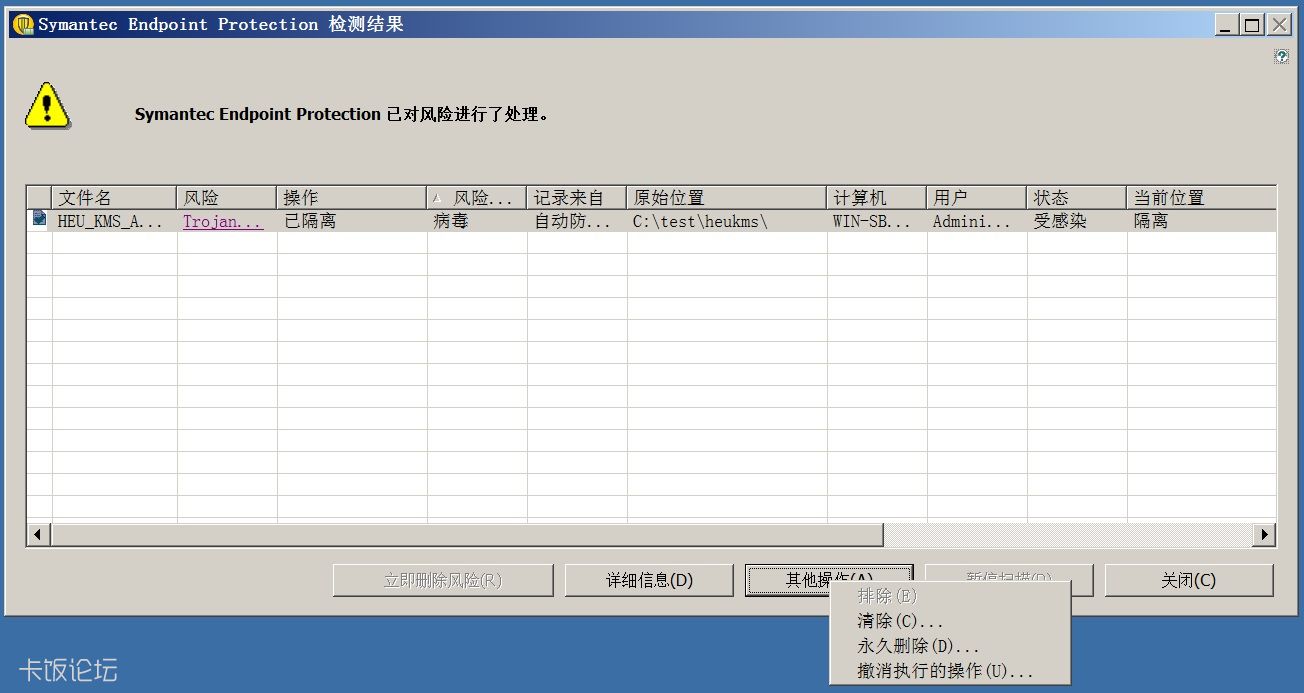
Task: Click the horizontal scrollbar left arrow
Action: pos(39,535)
